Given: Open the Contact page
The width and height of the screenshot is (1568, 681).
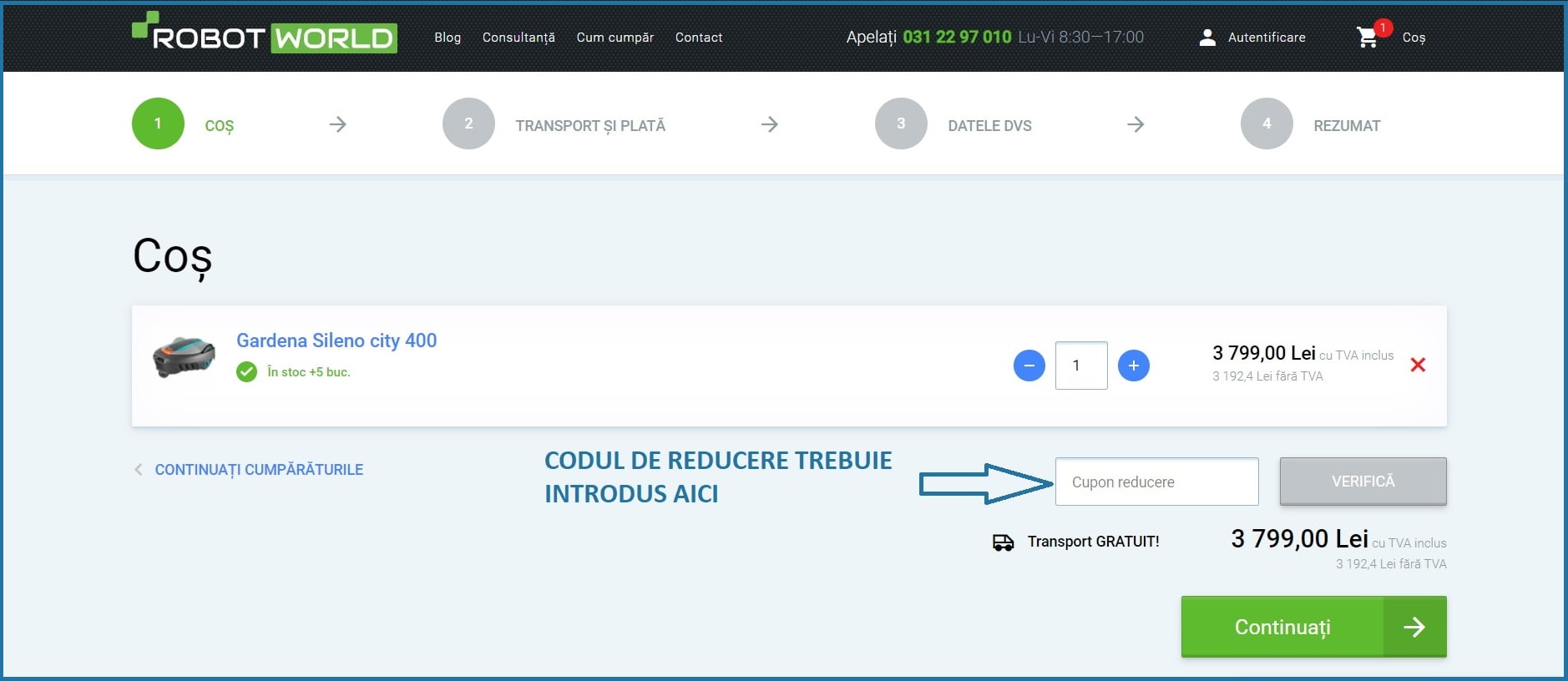Looking at the screenshot, I should click(699, 38).
